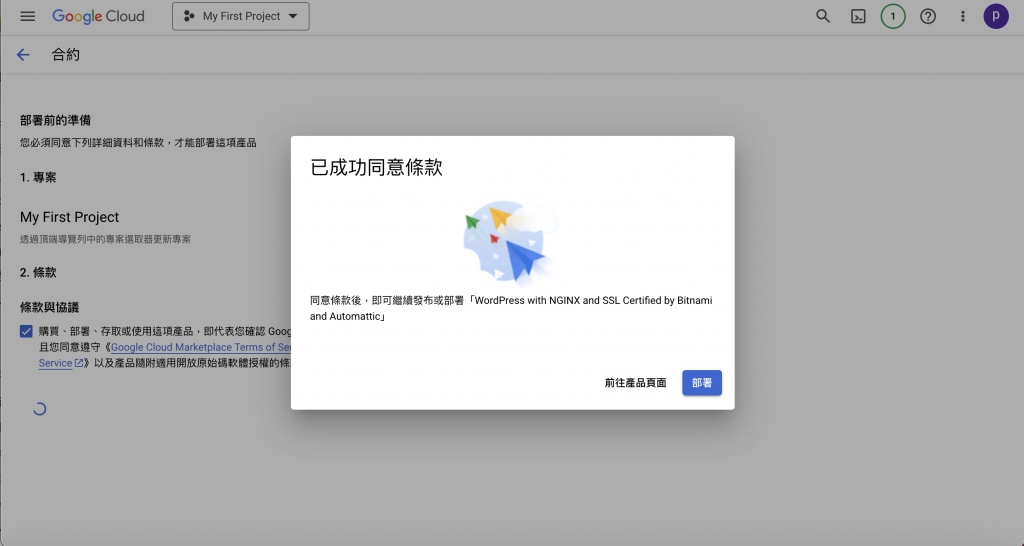Open the three-dot more options menu
Image resolution: width=1024 pixels, height=546 pixels.
963,16
